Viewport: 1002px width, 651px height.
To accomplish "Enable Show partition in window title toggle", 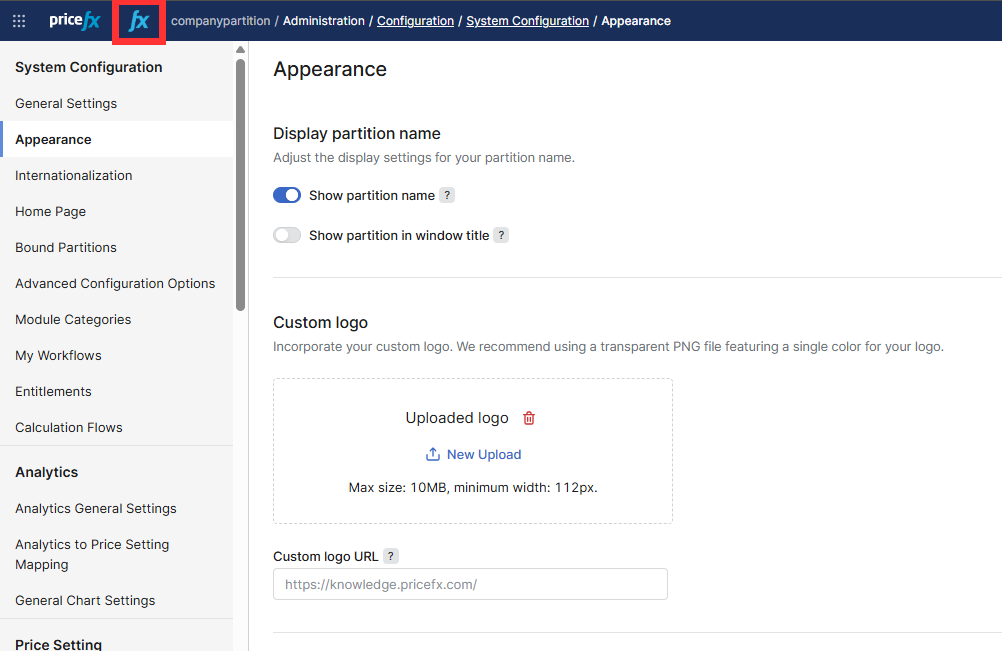I will pyautogui.click(x=287, y=236).
